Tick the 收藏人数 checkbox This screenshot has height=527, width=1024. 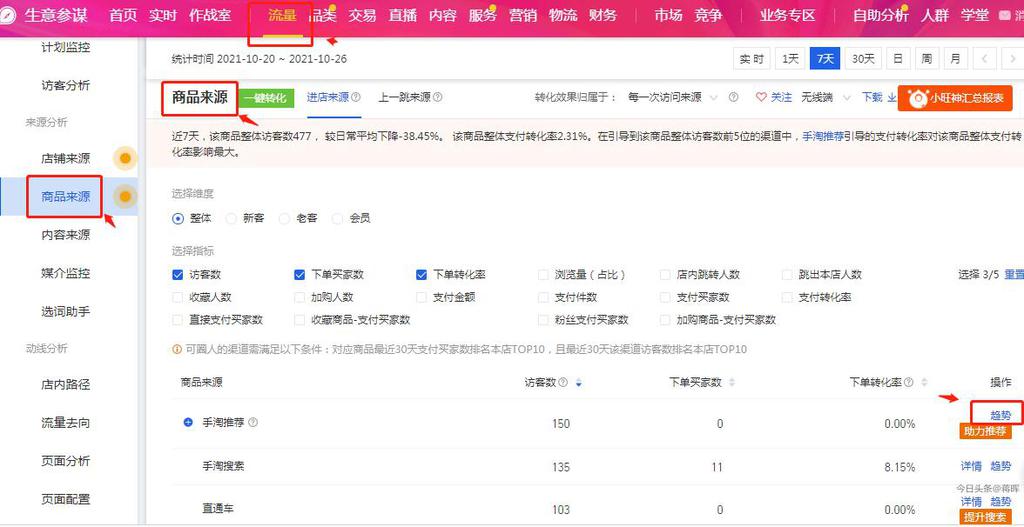[178, 297]
